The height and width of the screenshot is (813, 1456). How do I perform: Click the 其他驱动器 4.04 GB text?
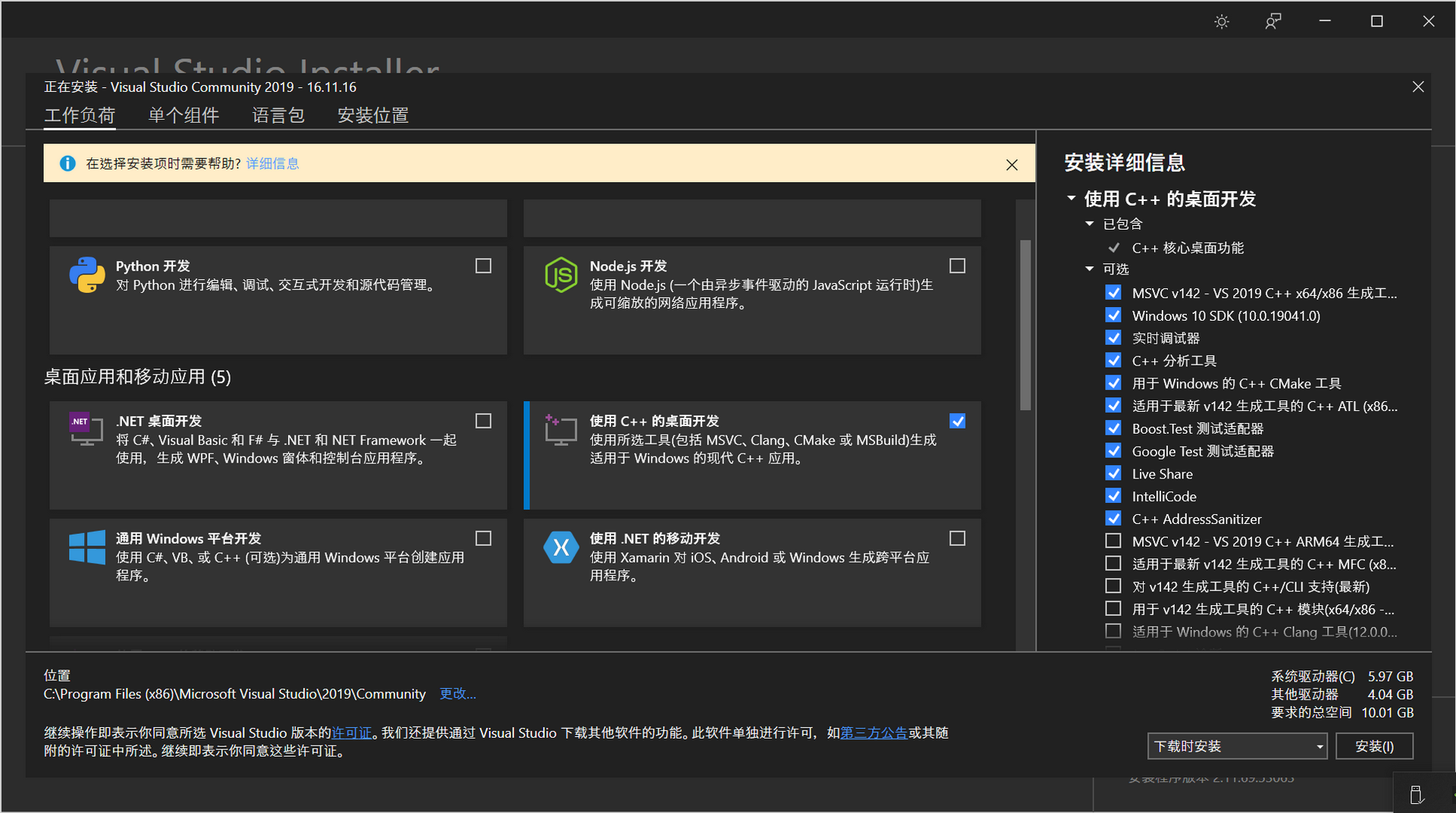[x=1342, y=695]
